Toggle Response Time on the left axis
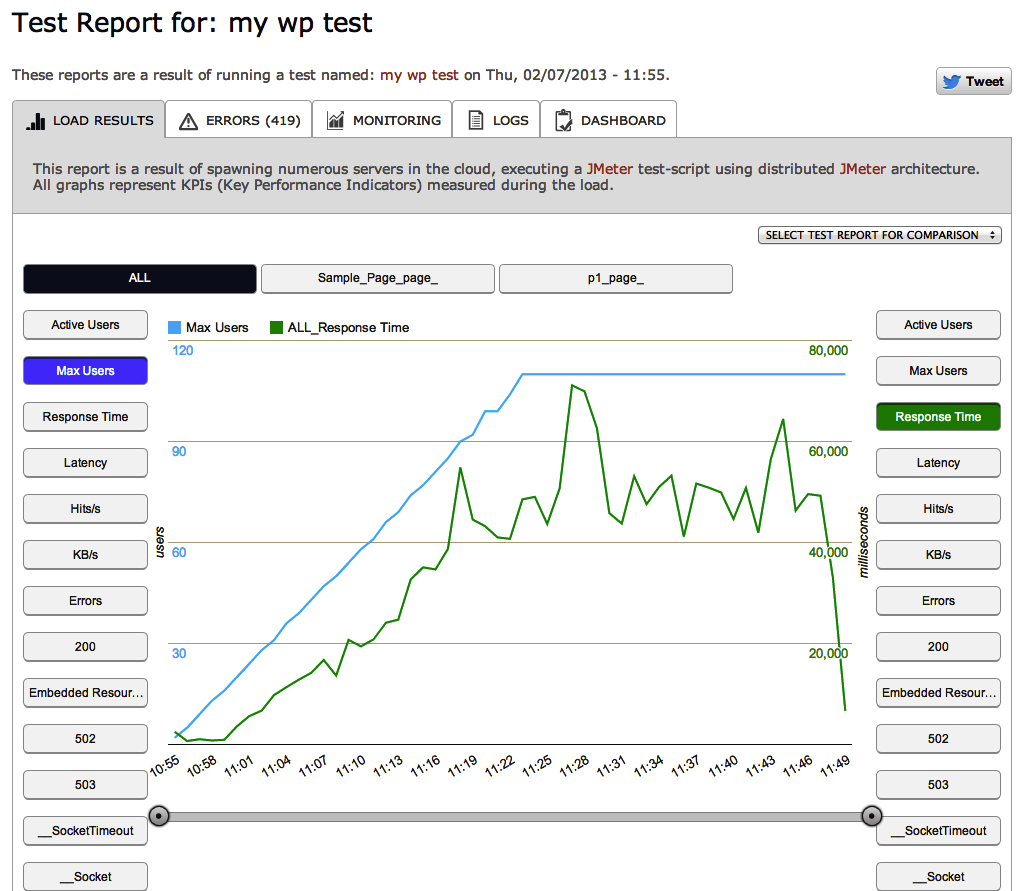Screen dimensions: 1021x891 click(x=85, y=417)
